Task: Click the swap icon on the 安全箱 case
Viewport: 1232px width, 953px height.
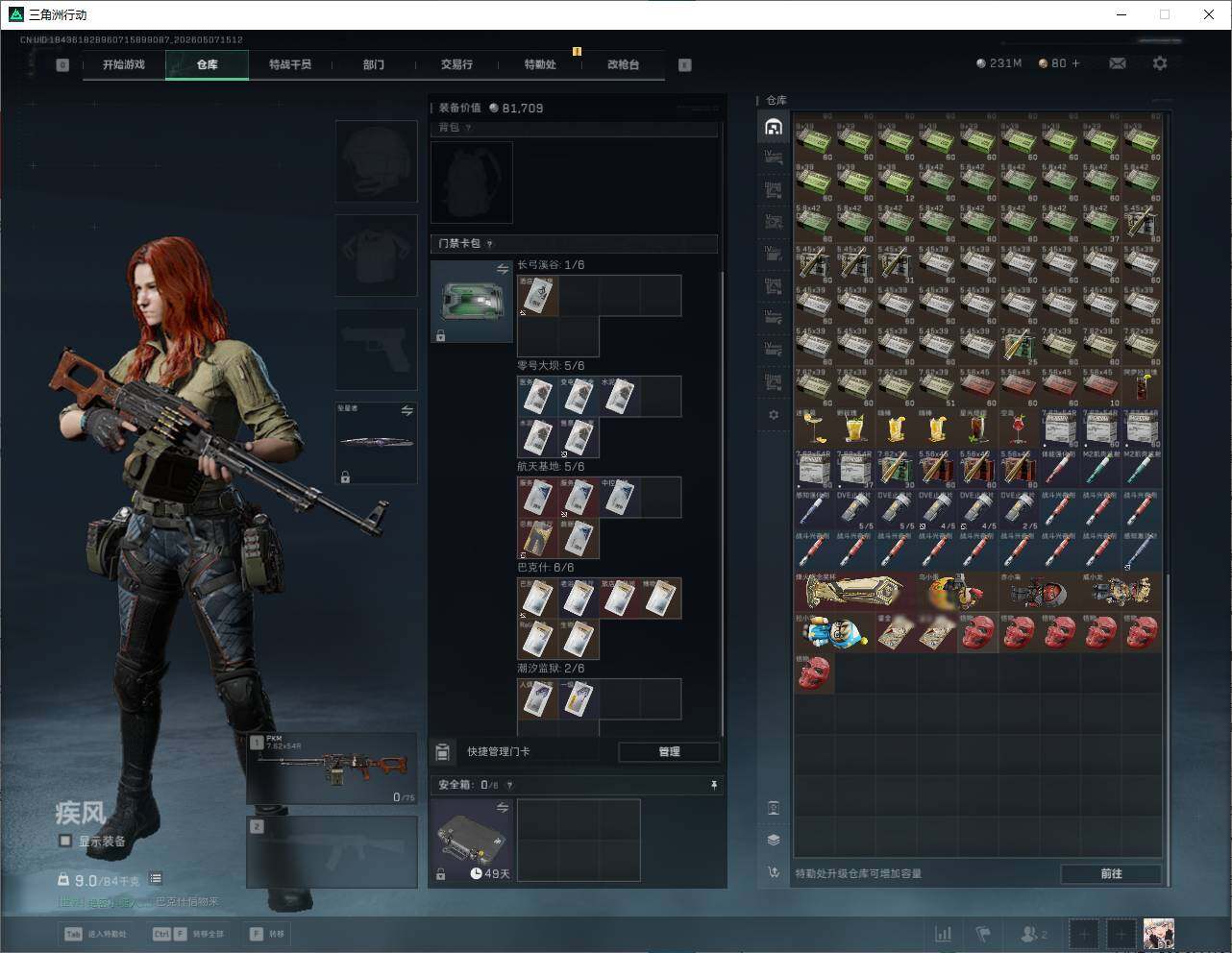Action: pos(502,809)
